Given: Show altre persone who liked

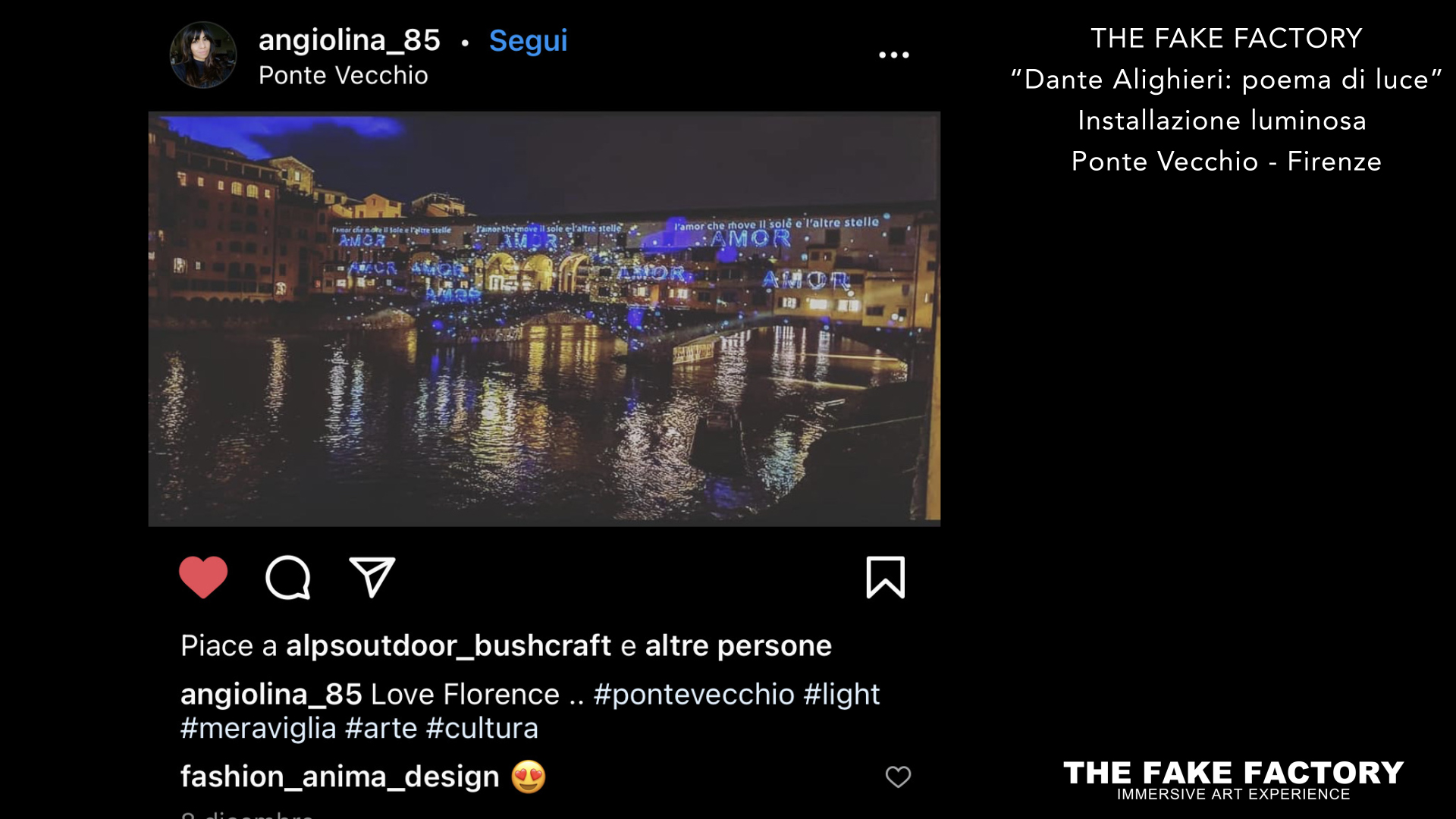Looking at the screenshot, I should (739, 646).
